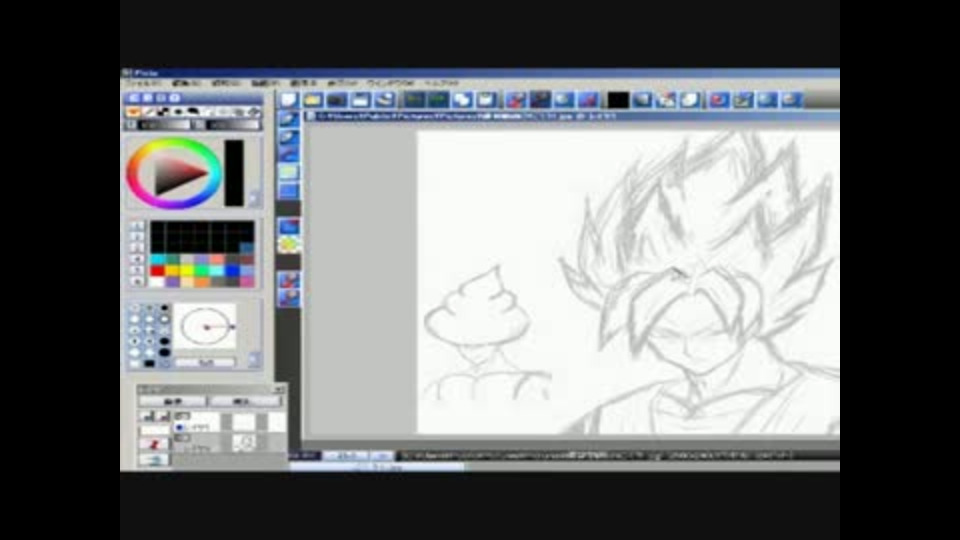
Task: Close the layer panel with its X button
Action: point(279,389)
